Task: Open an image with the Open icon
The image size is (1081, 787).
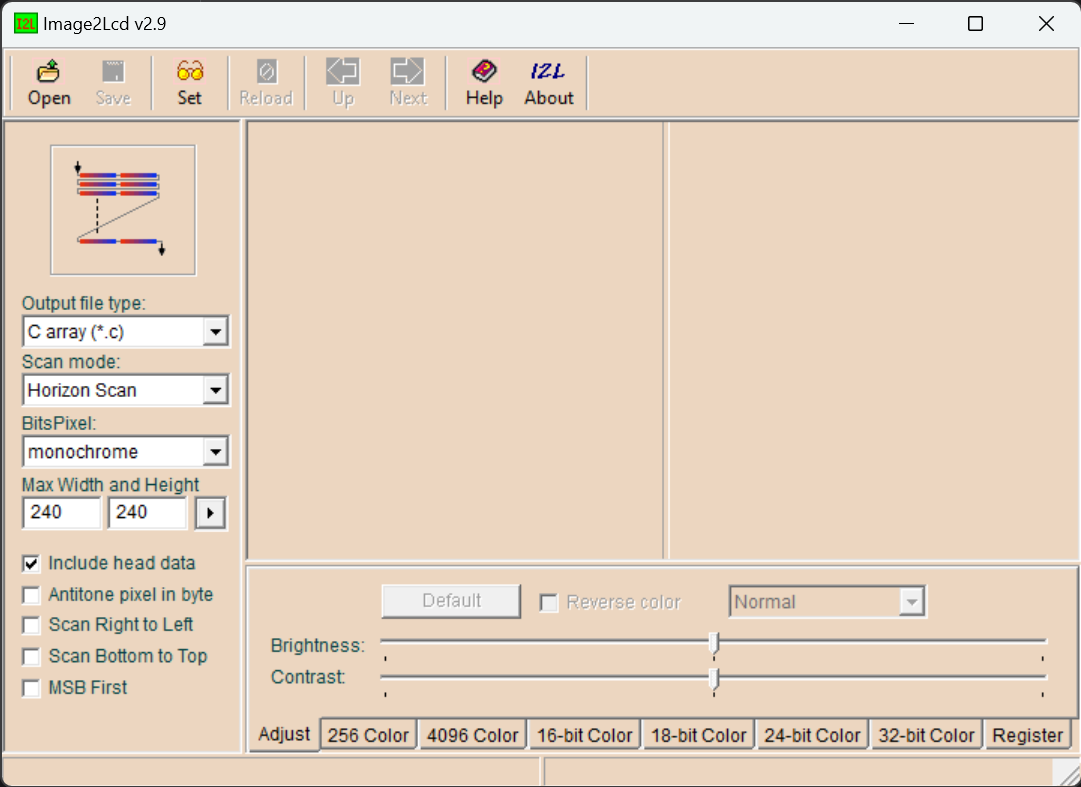Action: click(48, 83)
